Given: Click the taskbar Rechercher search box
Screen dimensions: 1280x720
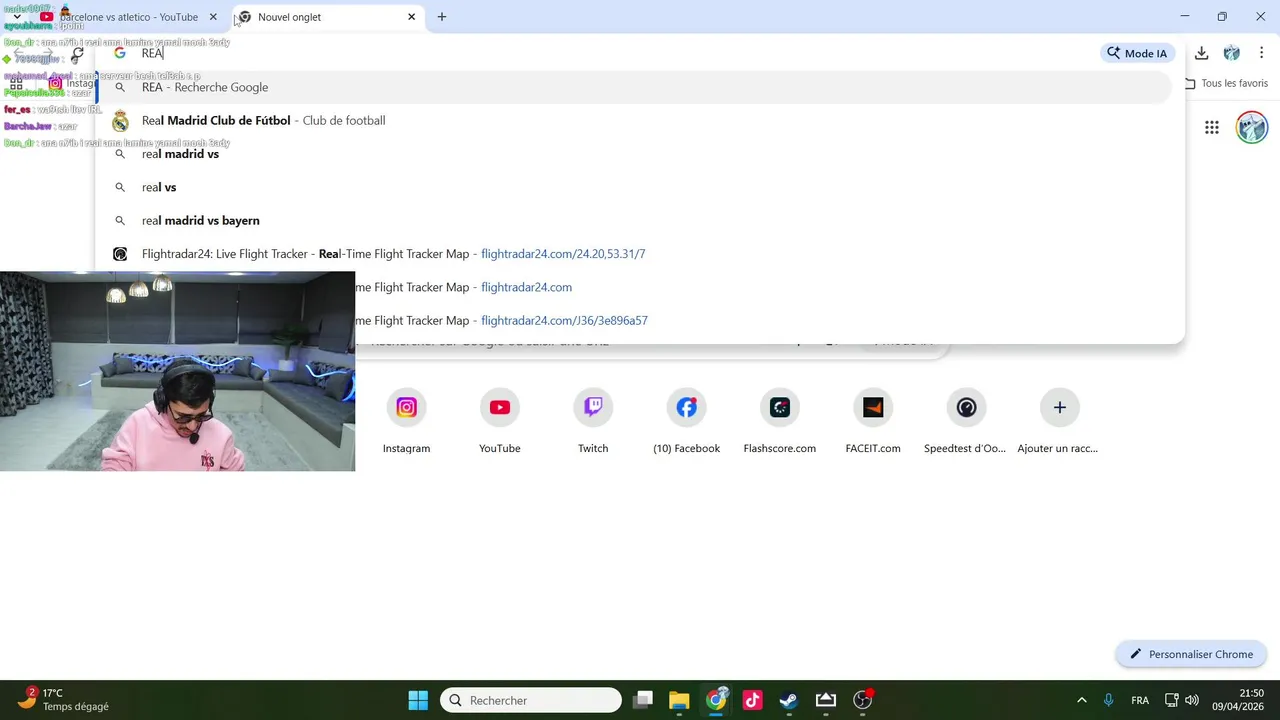Looking at the screenshot, I should tap(531, 700).
